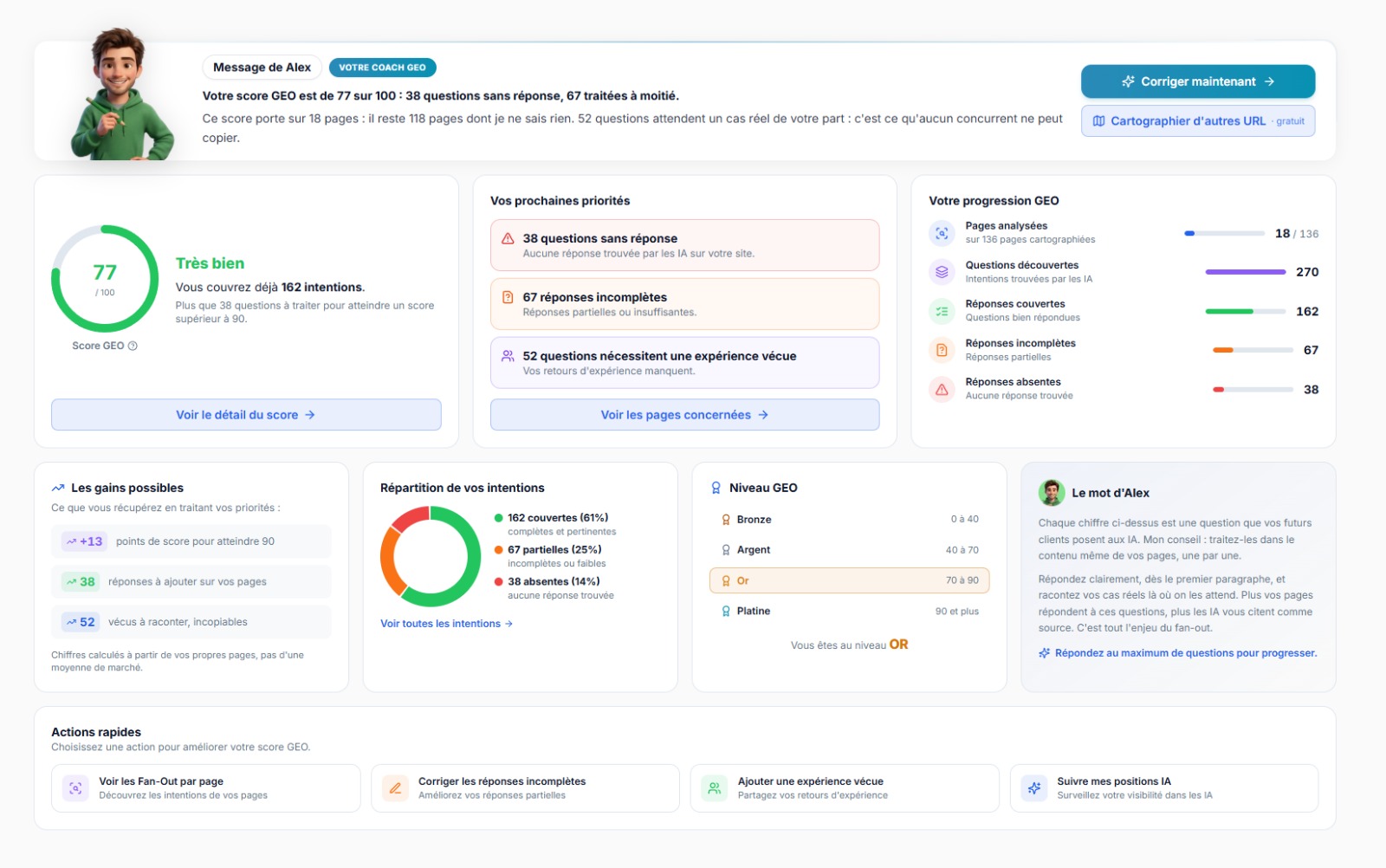This screenshot has width=1386, height=868.
Task: Click the Corriger maintenant button
Action: pos(1197,81)
